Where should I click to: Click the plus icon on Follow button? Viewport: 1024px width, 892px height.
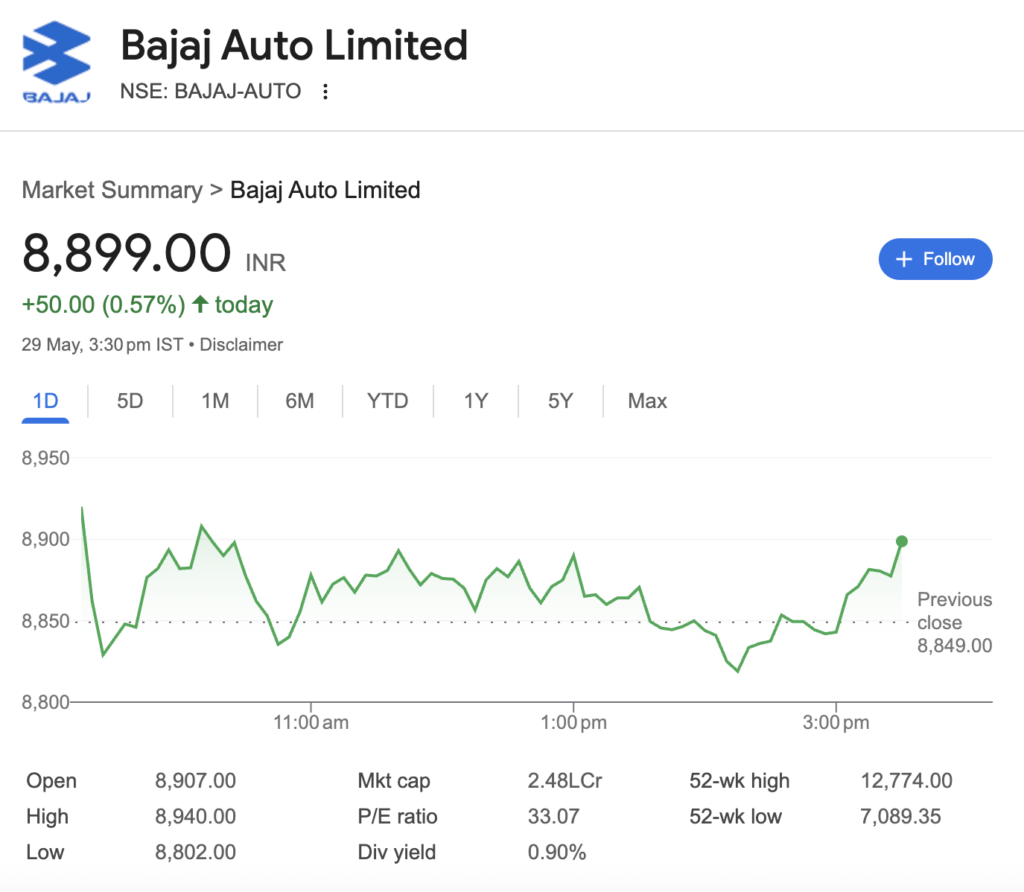[904, 259]
